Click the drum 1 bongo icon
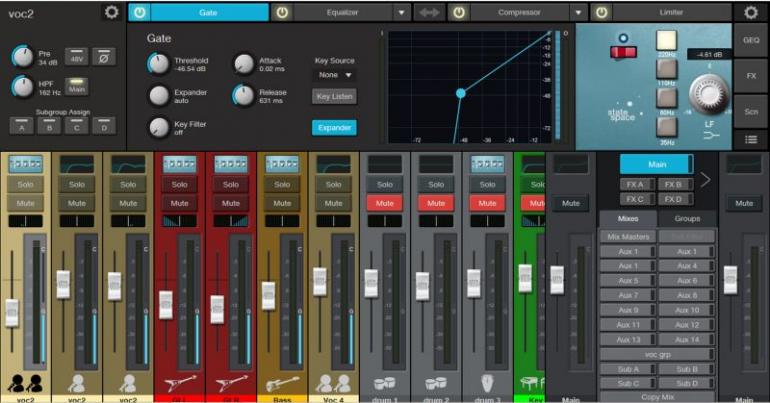The width and height of the screenshot is (770, 403). click(x=385, y=383)
